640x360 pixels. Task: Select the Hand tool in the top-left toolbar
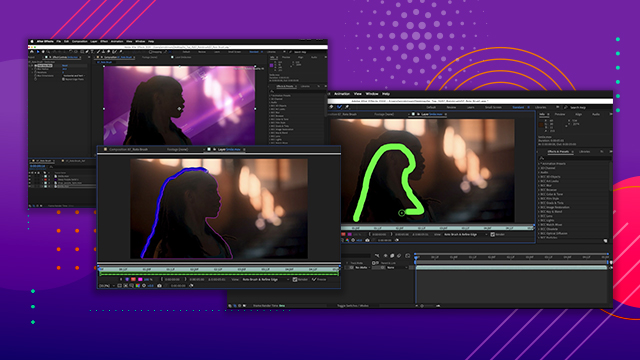[x=43, y=52]
